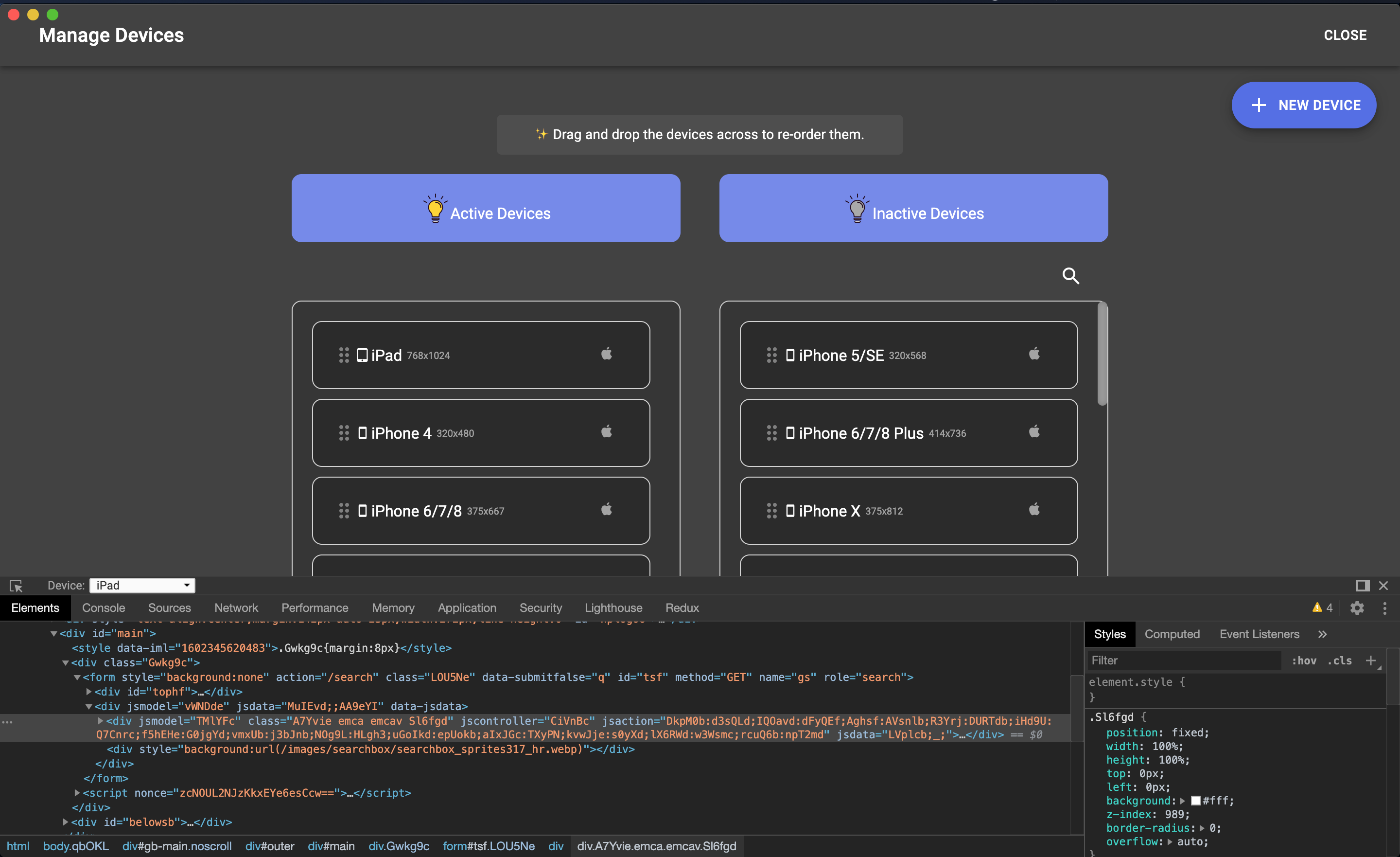Click the inspect element picker icon in DevTools
Image resolution: width=1400 pixels, height=857 pixels.
[x=16, y=585]
